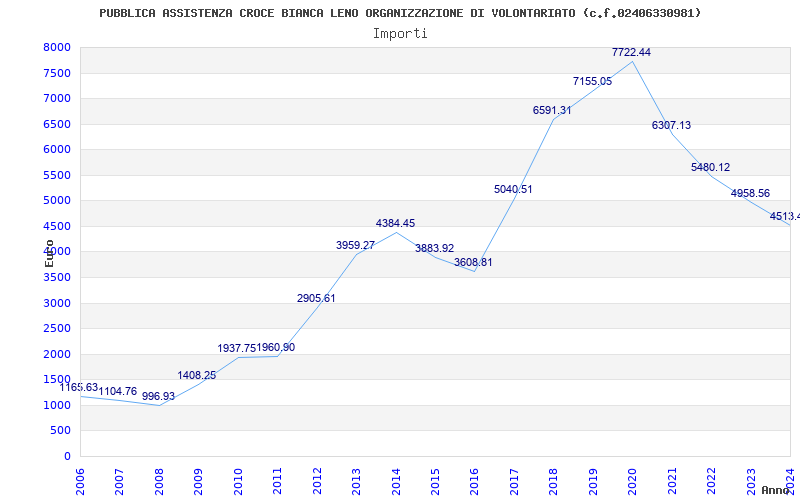The width and height of the screenshot is (800, 500).
Task: Select the 3959.27 data label
Action: 355,245
